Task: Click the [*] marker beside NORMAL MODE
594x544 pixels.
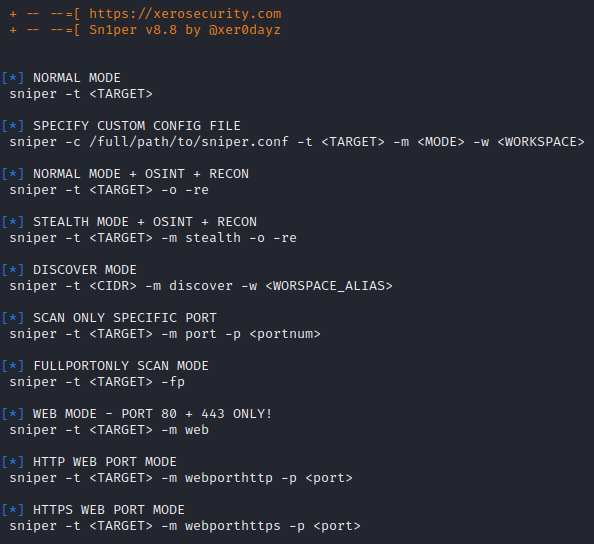Action: click(x=13, y=78)
